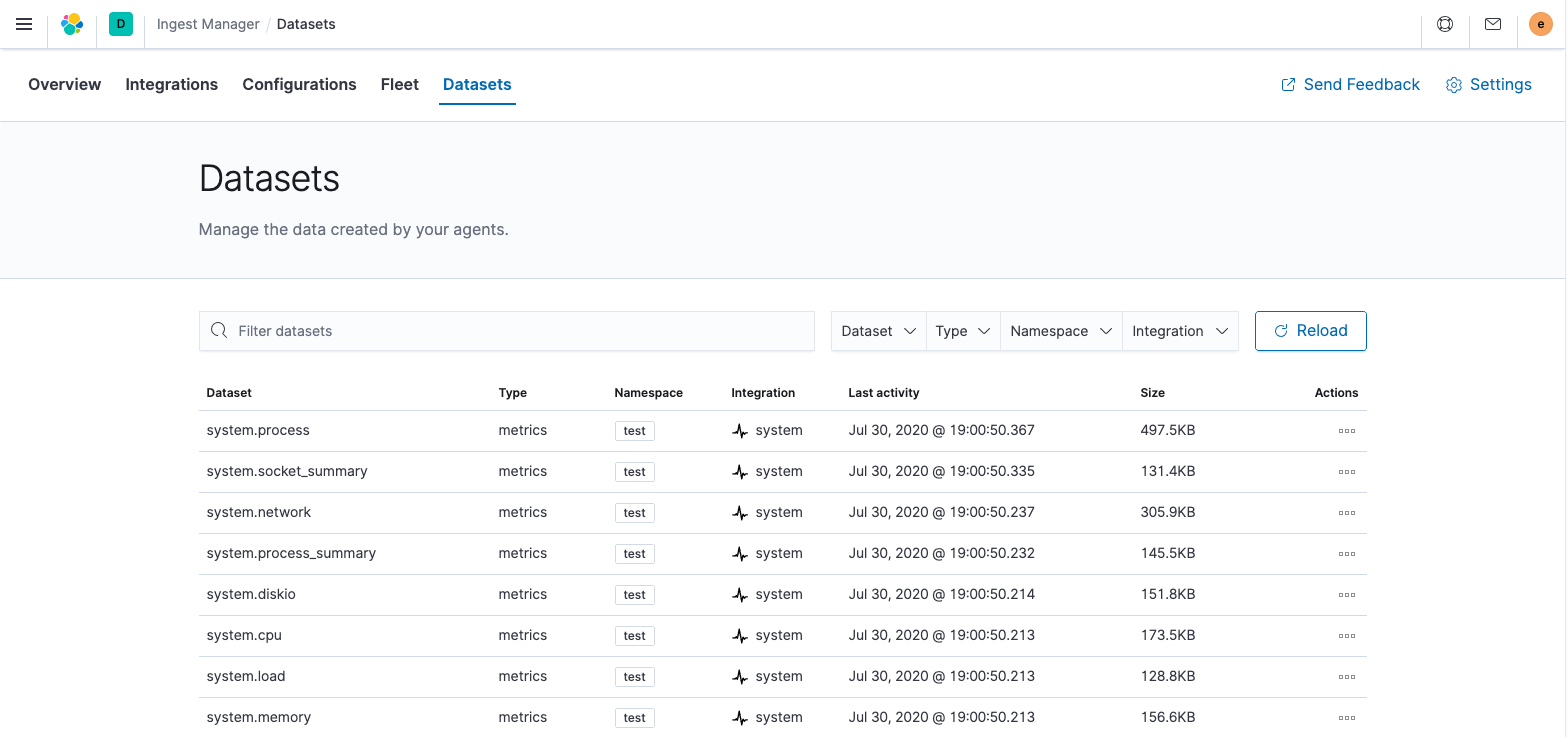This screenshot has height=737, width=1567.
Task: Expand the Dataset filter dropdown
Action: (x=879, y=331)
